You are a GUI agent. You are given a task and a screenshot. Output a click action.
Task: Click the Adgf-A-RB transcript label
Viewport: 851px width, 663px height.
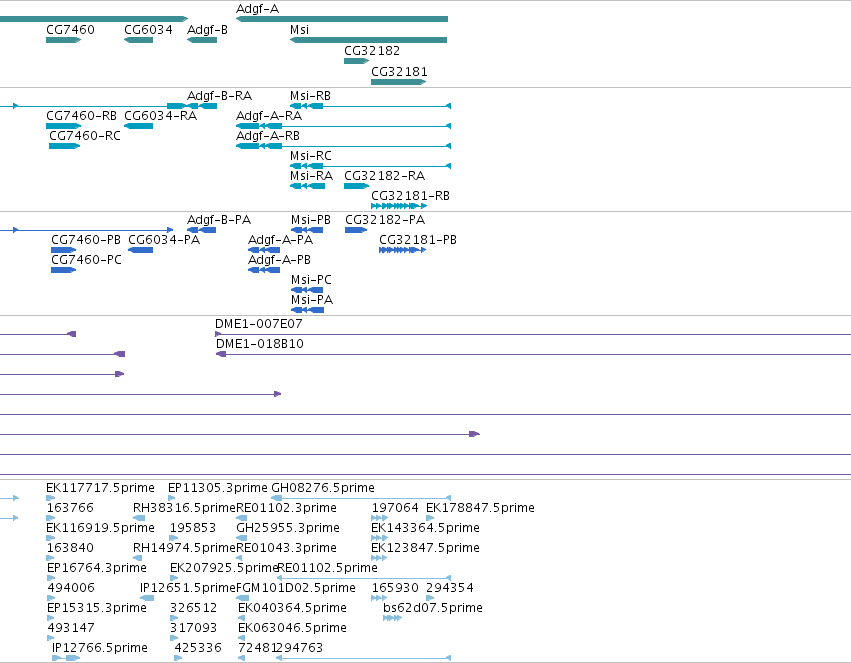pos(268,136)
